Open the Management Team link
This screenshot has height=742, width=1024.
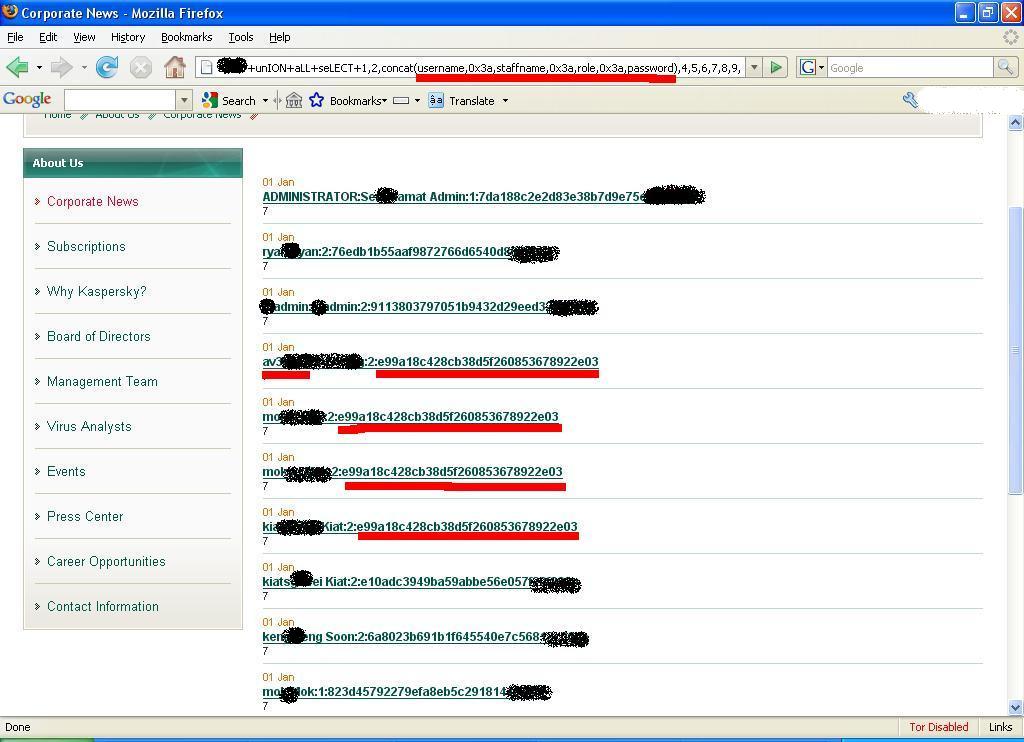[x=102, y=381]
